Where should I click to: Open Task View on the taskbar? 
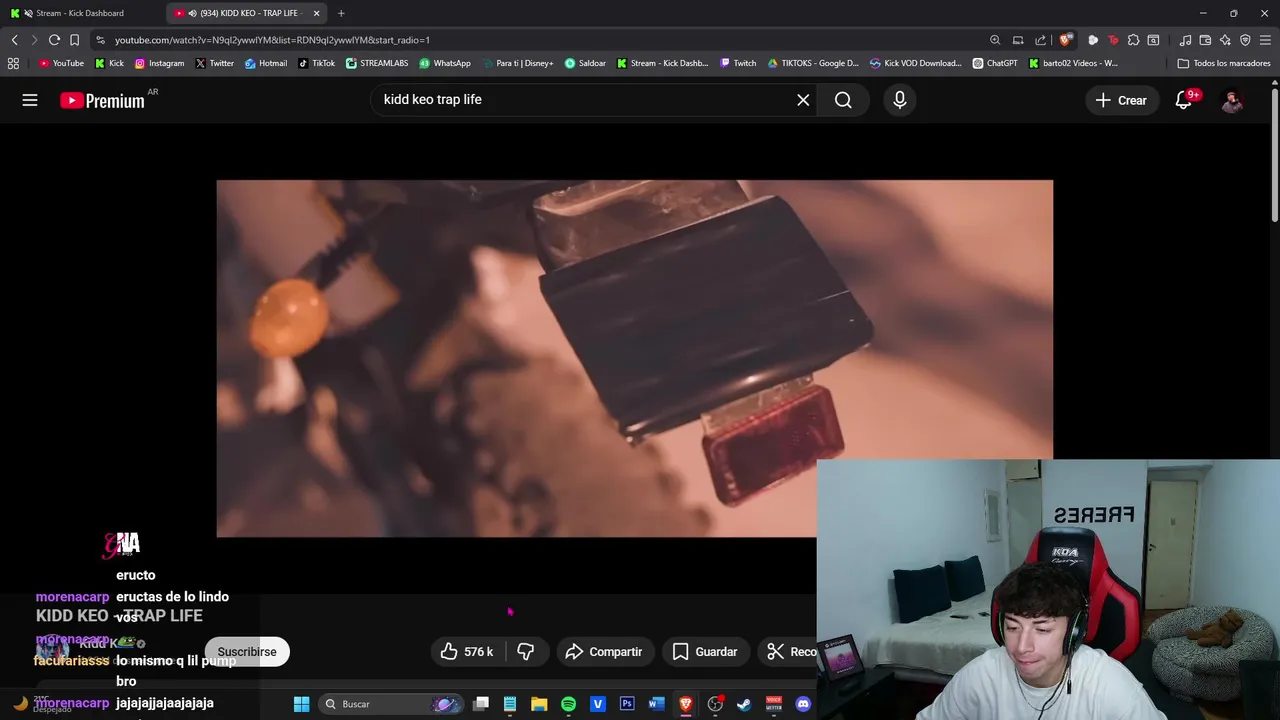481,704
